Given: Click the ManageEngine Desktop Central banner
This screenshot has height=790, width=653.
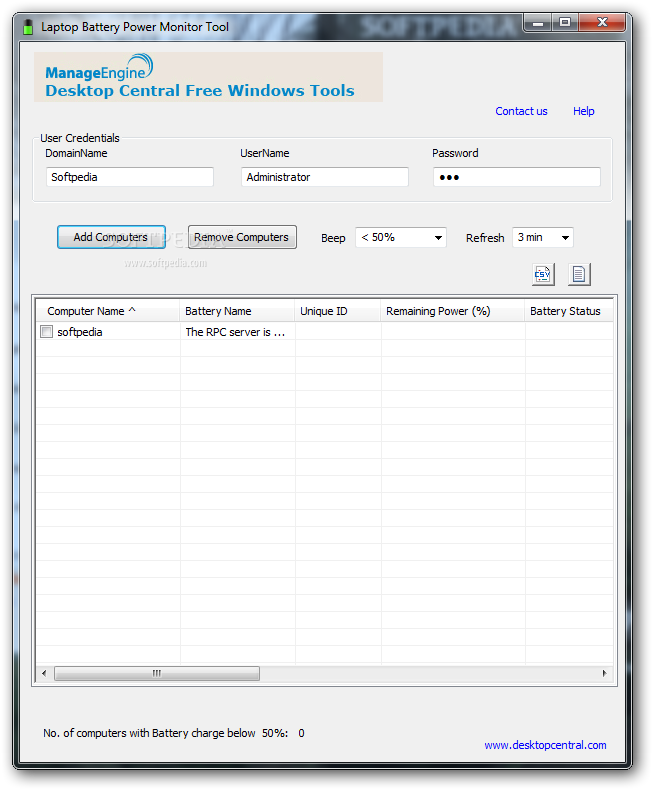Looking at the screenshot, I should coord(208,77).
